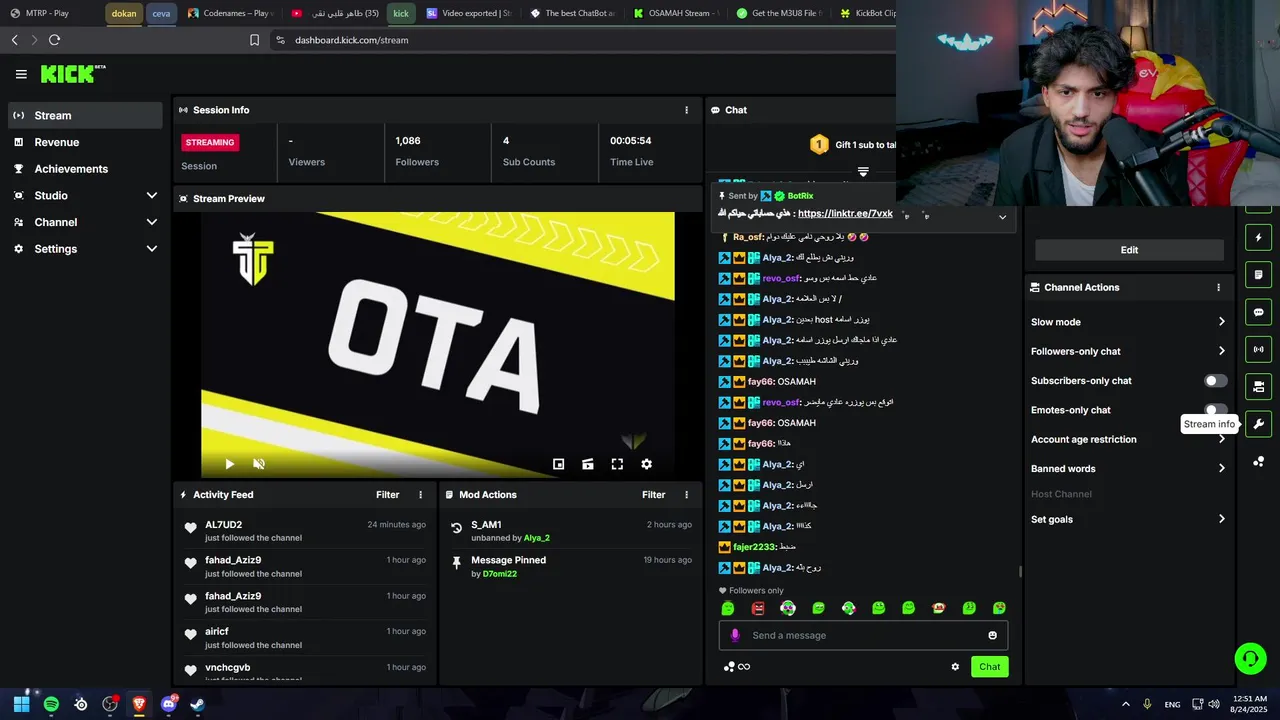This screenshot has height=720, width=1280.
Task: Expand the Settings sidebar section
Action: coord(152,249)
